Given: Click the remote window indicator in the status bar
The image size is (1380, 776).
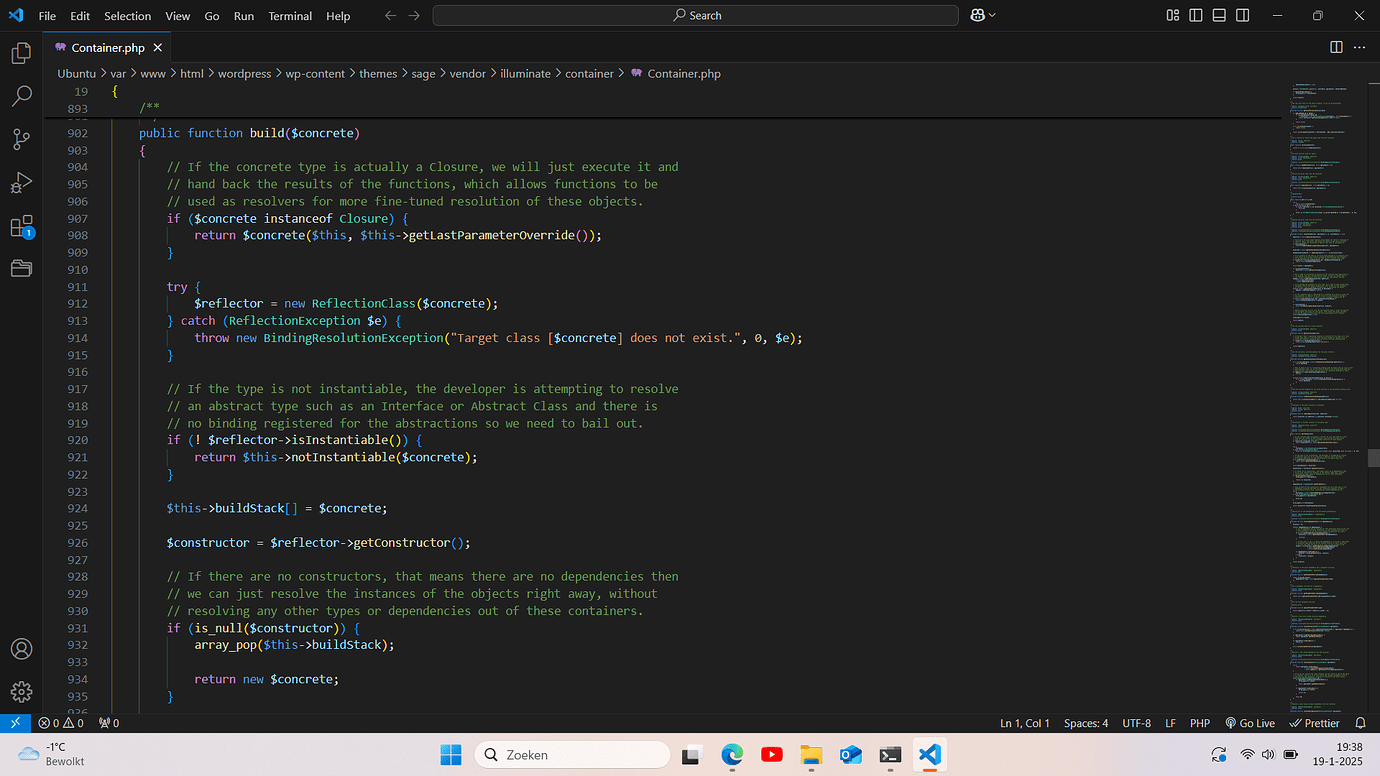Looking at the screenshot, I should point(15,723).
